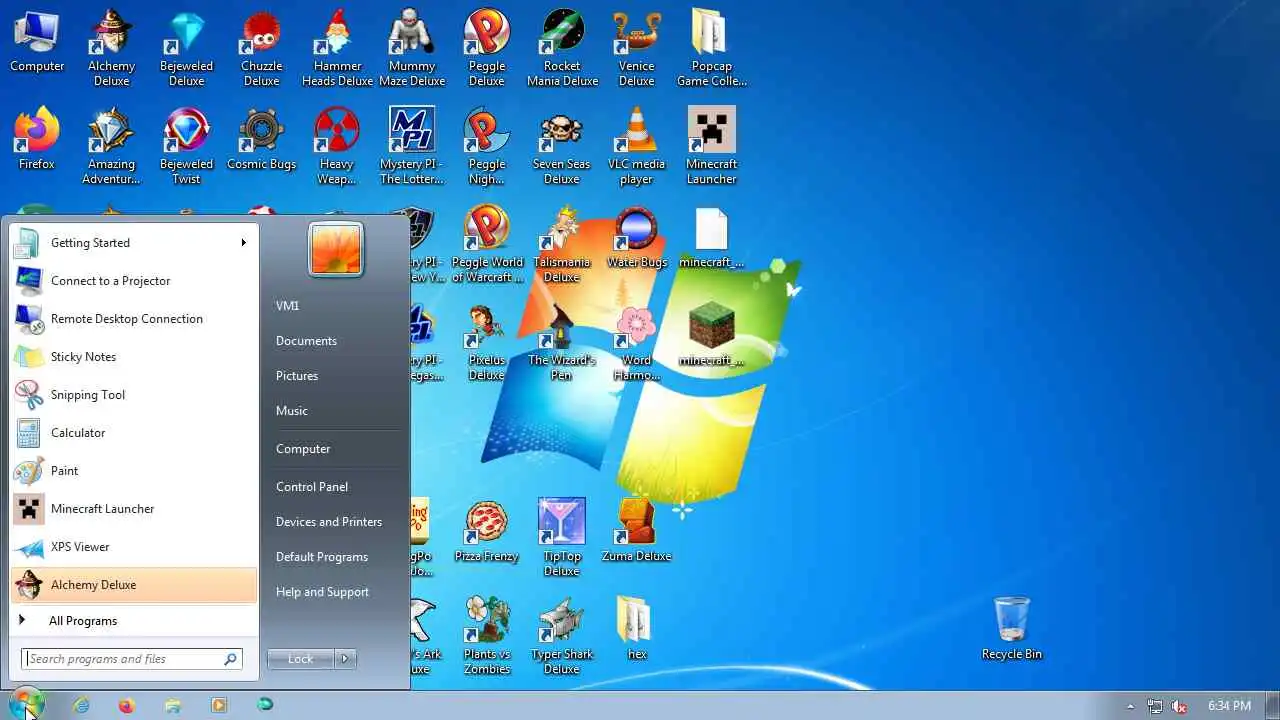This screenshot has width=1280, height=720.
Task: Open Devices and Printers
Action: pyautogui.click(x=329, y=521)
